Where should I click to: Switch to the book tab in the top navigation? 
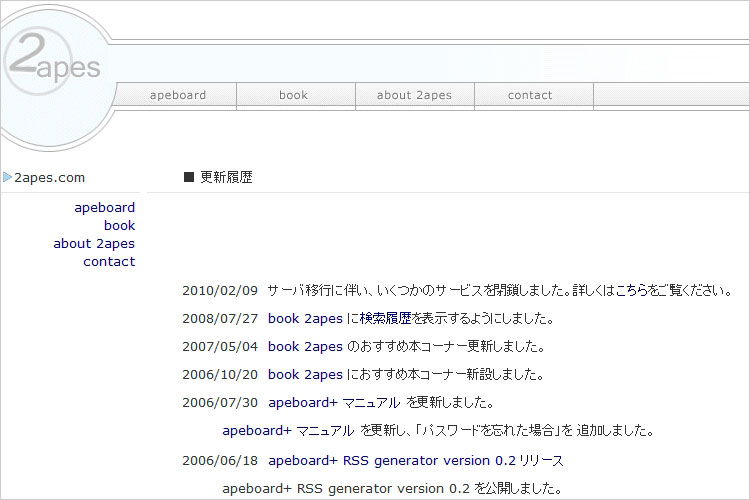[293, 96]
